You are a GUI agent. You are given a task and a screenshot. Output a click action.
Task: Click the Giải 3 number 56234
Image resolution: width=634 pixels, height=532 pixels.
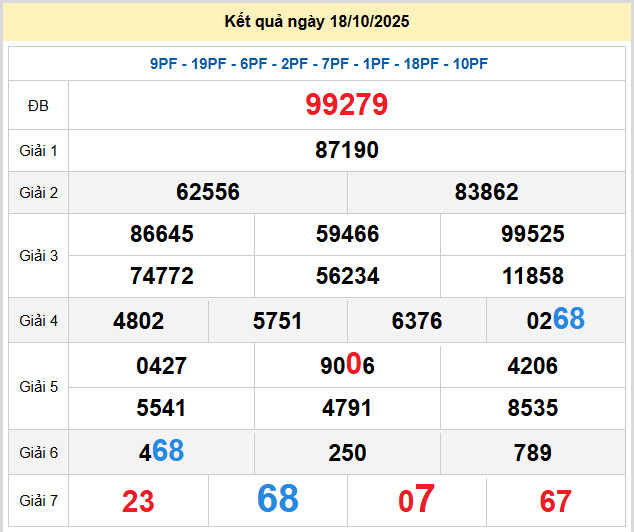tap(347, 276)
